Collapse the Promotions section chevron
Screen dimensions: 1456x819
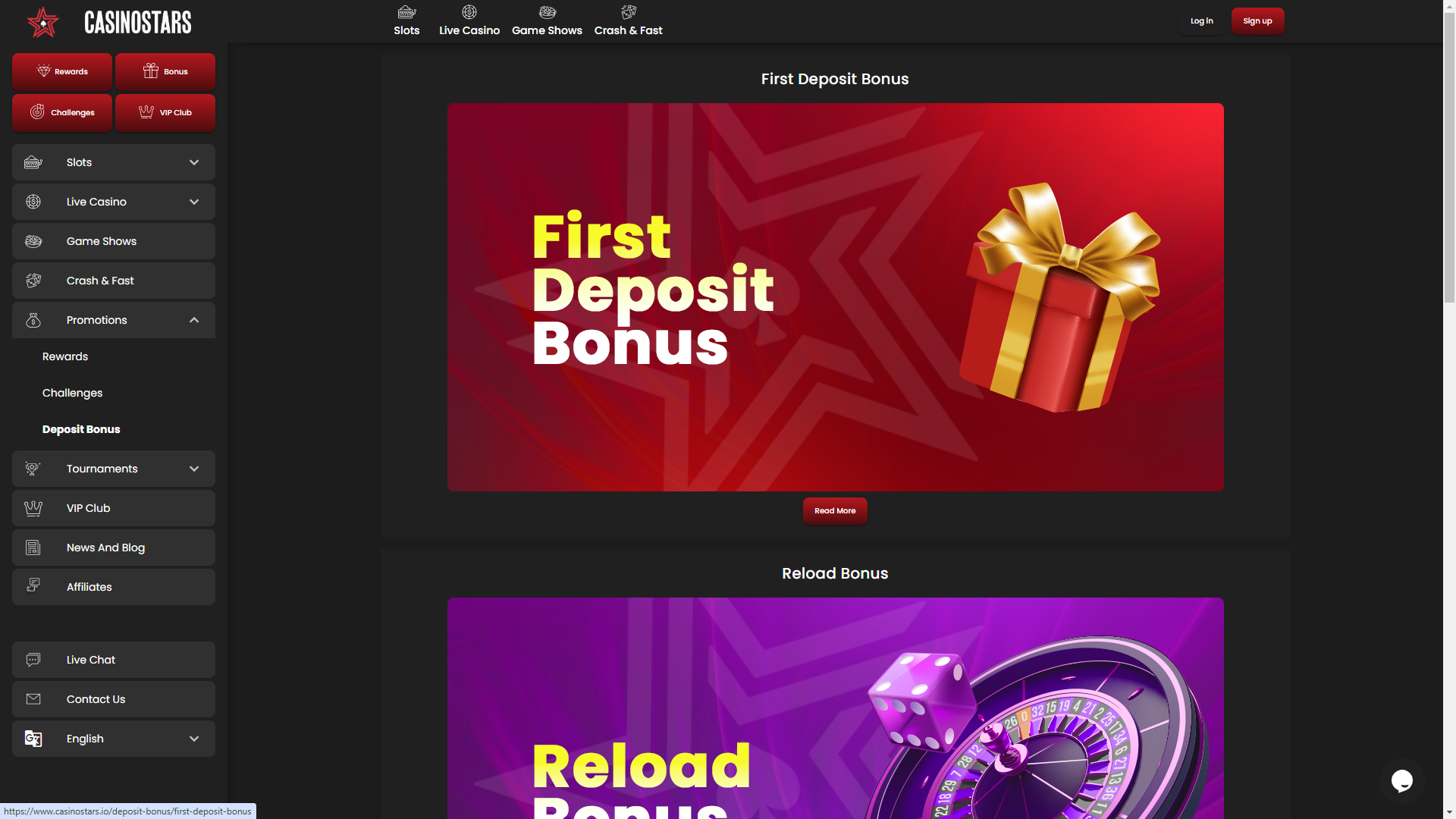(194, 320)
